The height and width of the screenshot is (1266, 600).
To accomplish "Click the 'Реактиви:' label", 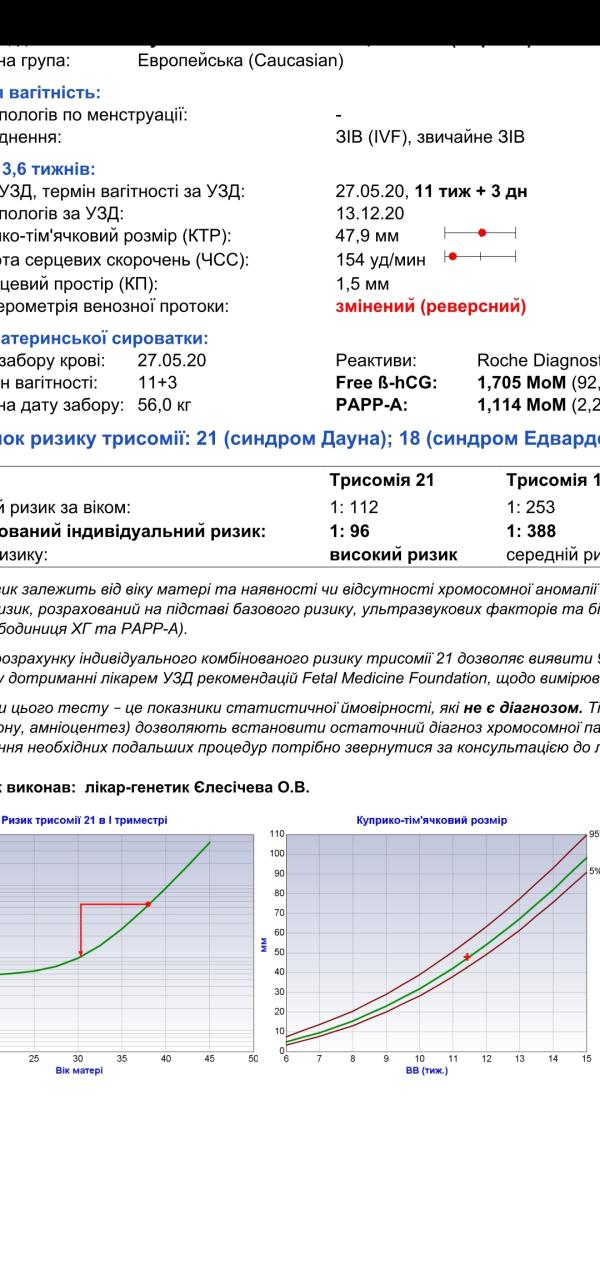I will [376, 360].
